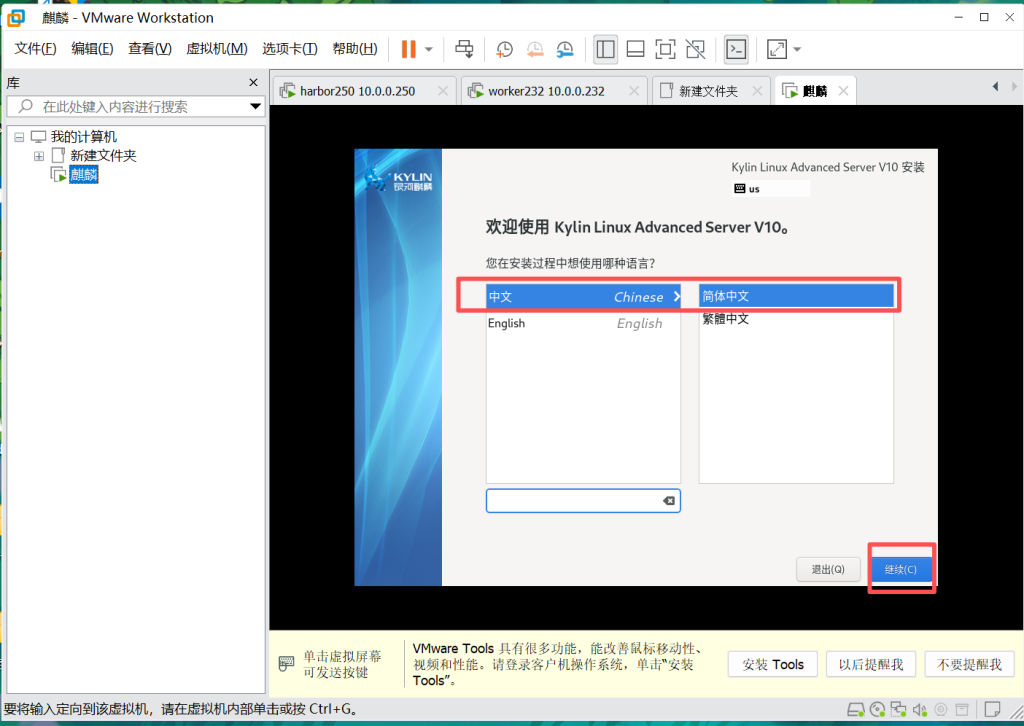The height and width of the screenshot is (726, 1024).
Task: Click the 继续(C) continue button
Action: point(901,569)
